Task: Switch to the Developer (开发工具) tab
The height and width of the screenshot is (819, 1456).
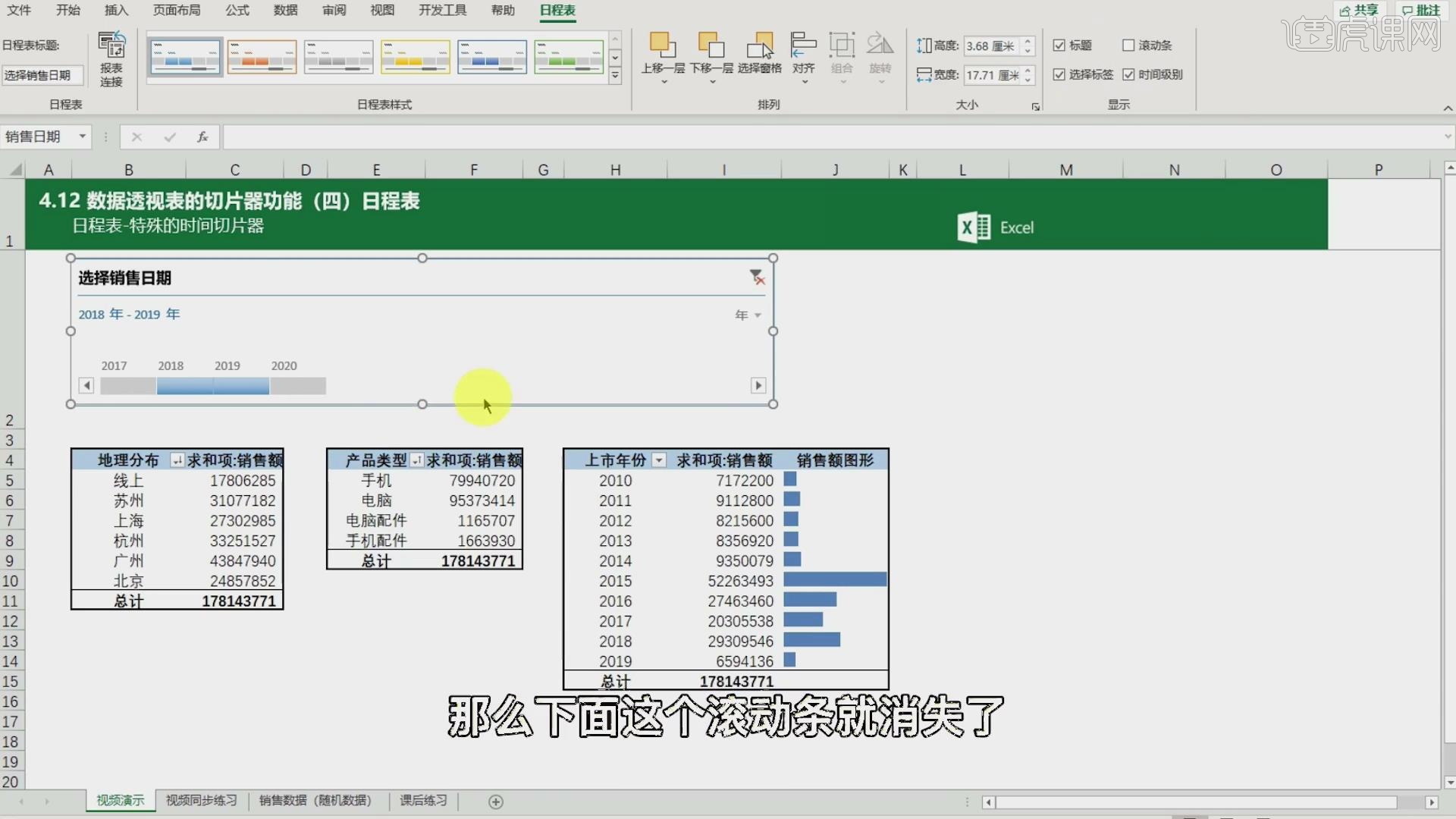Action: tap(443, 10)
